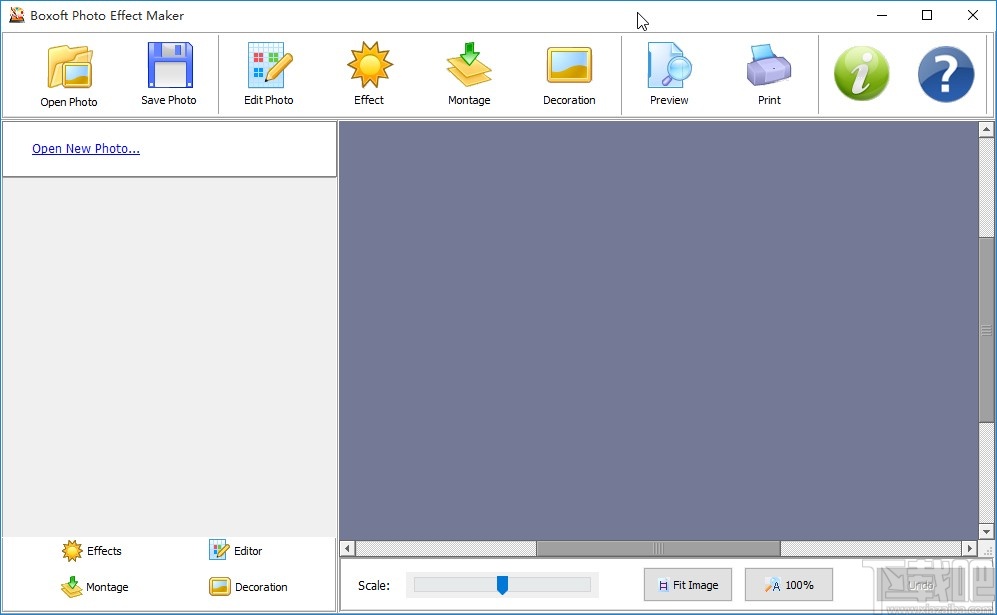Select the Decoration tab at bottom left

pyautogui.click(x=249, y=587)
